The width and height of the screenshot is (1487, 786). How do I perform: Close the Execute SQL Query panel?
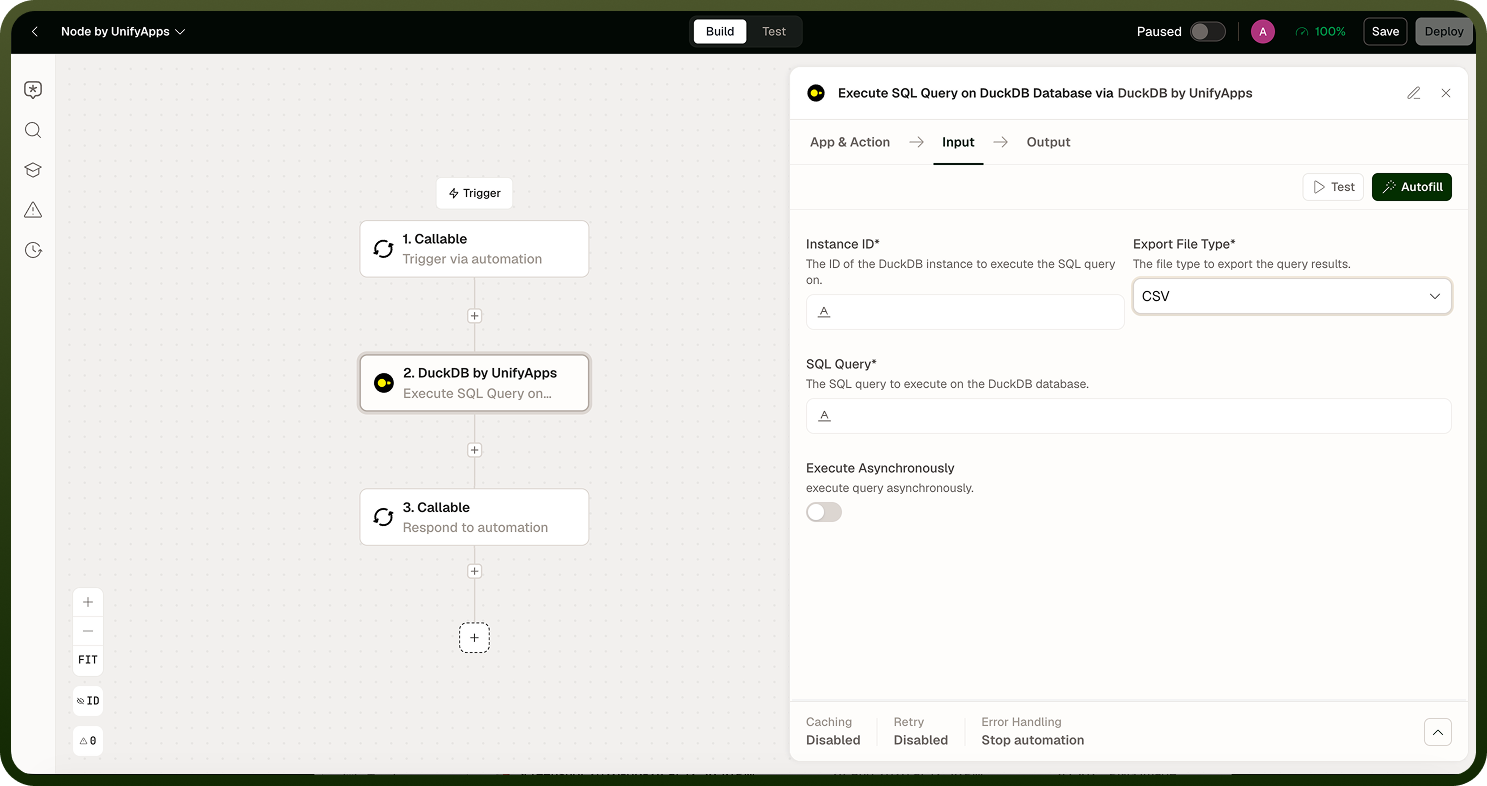pyautogui.click(x=1446, y=93)
